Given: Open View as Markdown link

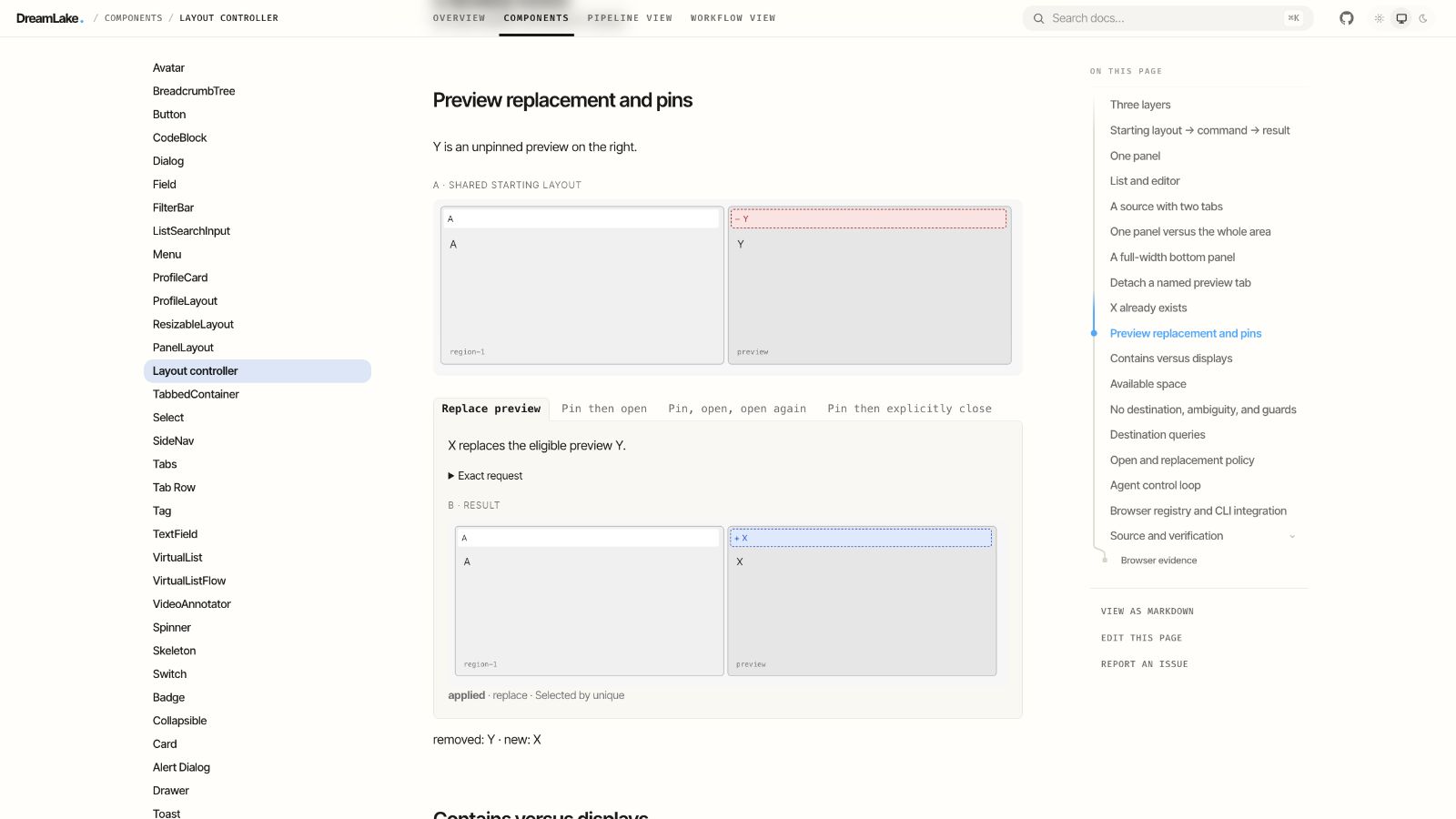Looking at the screenshot, I should 1147,612.
